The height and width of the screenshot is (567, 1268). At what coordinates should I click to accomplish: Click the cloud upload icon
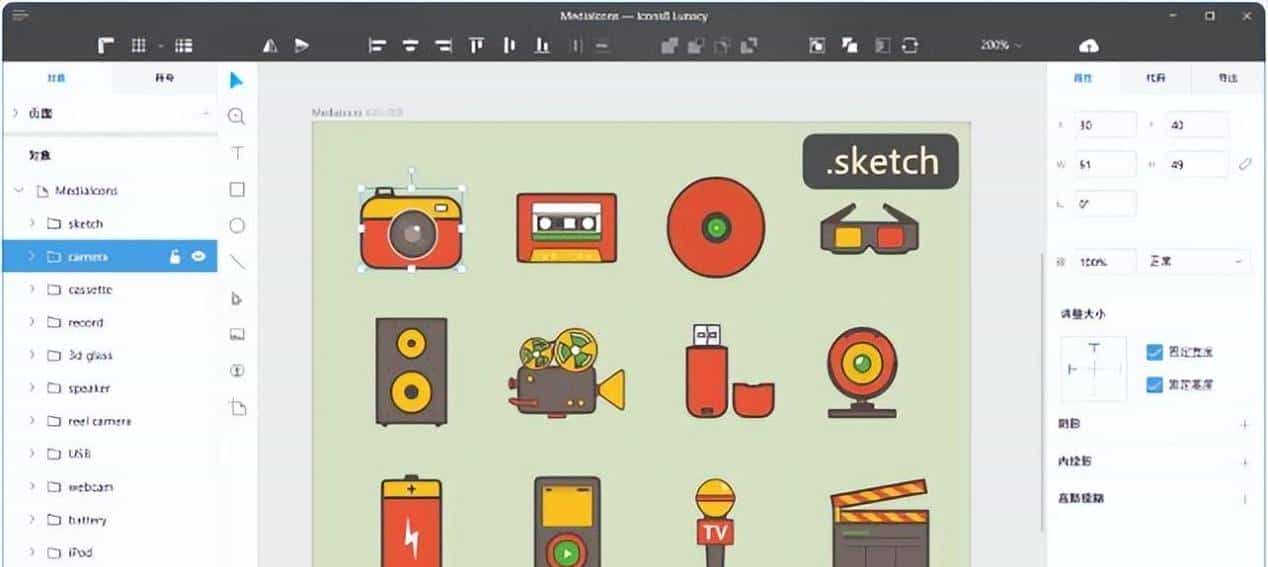(1089, 46)
